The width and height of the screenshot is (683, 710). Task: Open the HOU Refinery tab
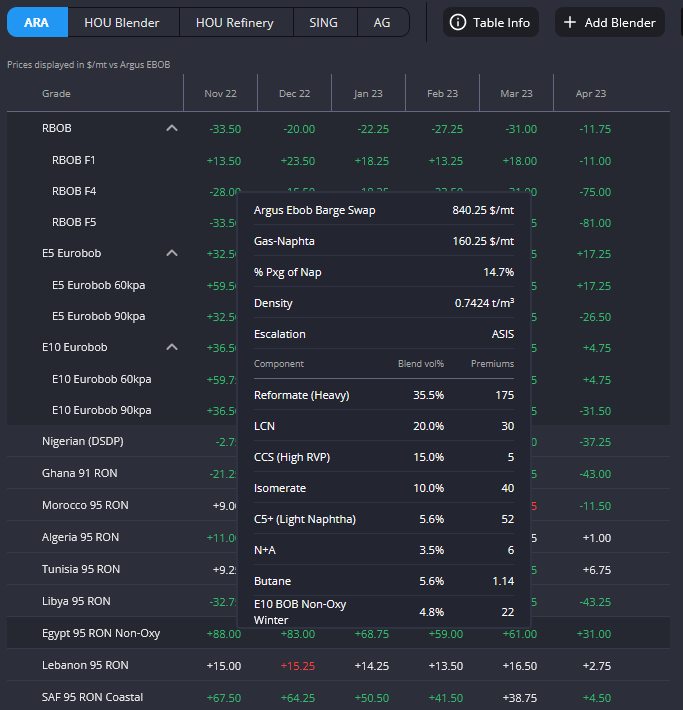[236, 22]
